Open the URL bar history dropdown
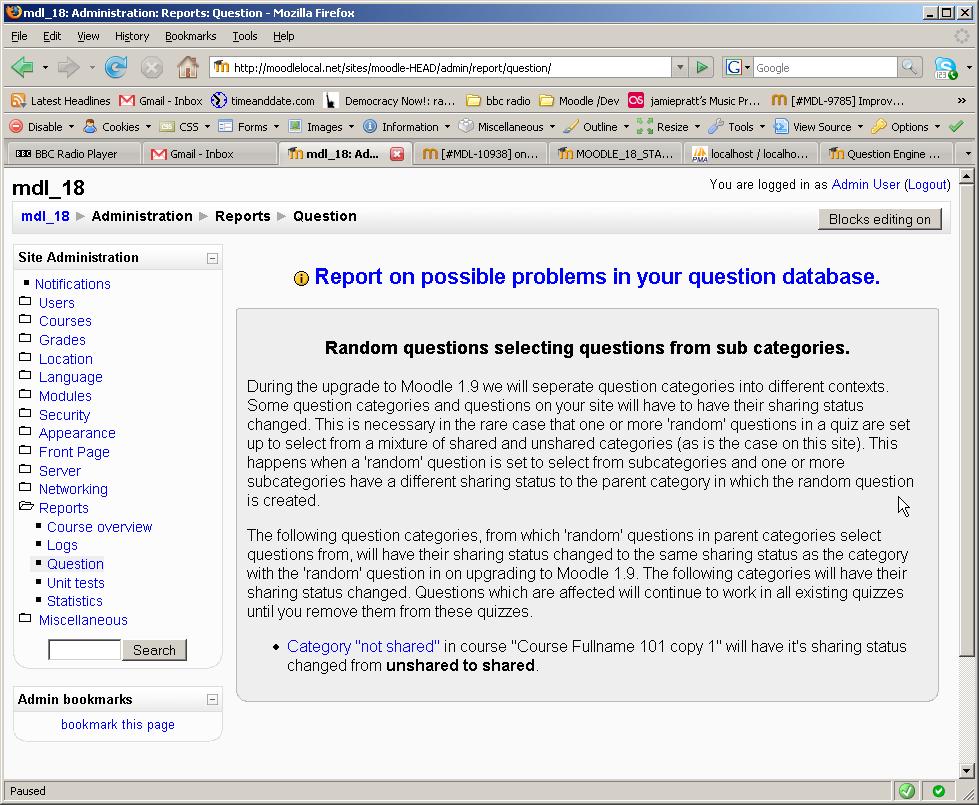Image resolution: width=979 pixels, height=805 pixels. pyautogui.click(x=680, y=68)
